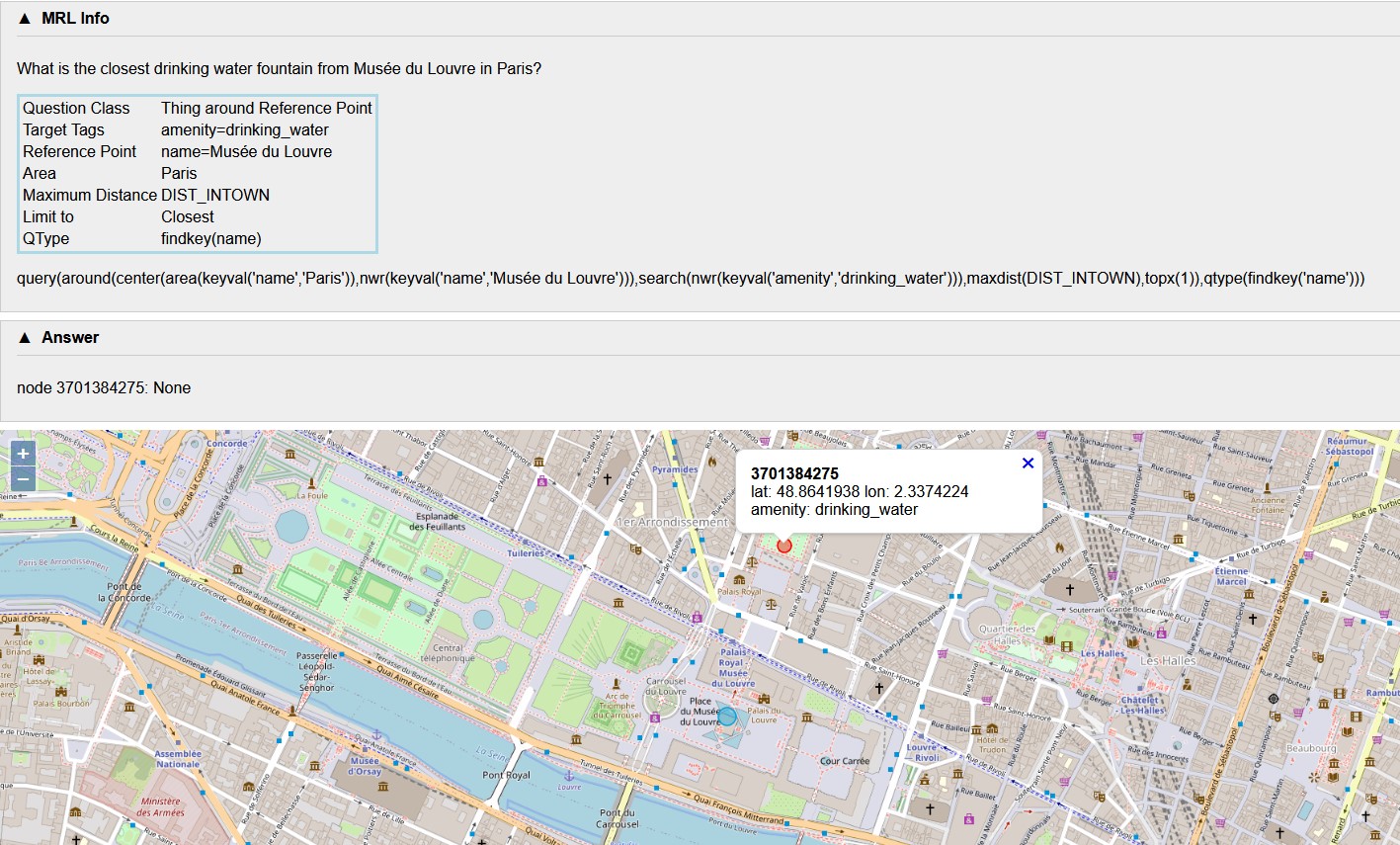
Task: Click the Ministère des Armées label
Action: point(162,807)
